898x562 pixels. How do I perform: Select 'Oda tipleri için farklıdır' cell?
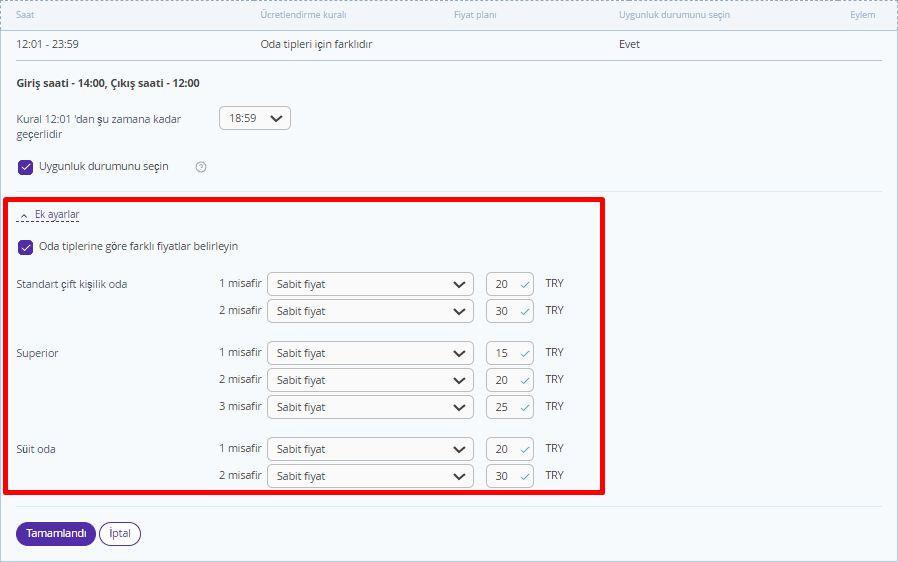pyautogui.click(x=316, y=44)
